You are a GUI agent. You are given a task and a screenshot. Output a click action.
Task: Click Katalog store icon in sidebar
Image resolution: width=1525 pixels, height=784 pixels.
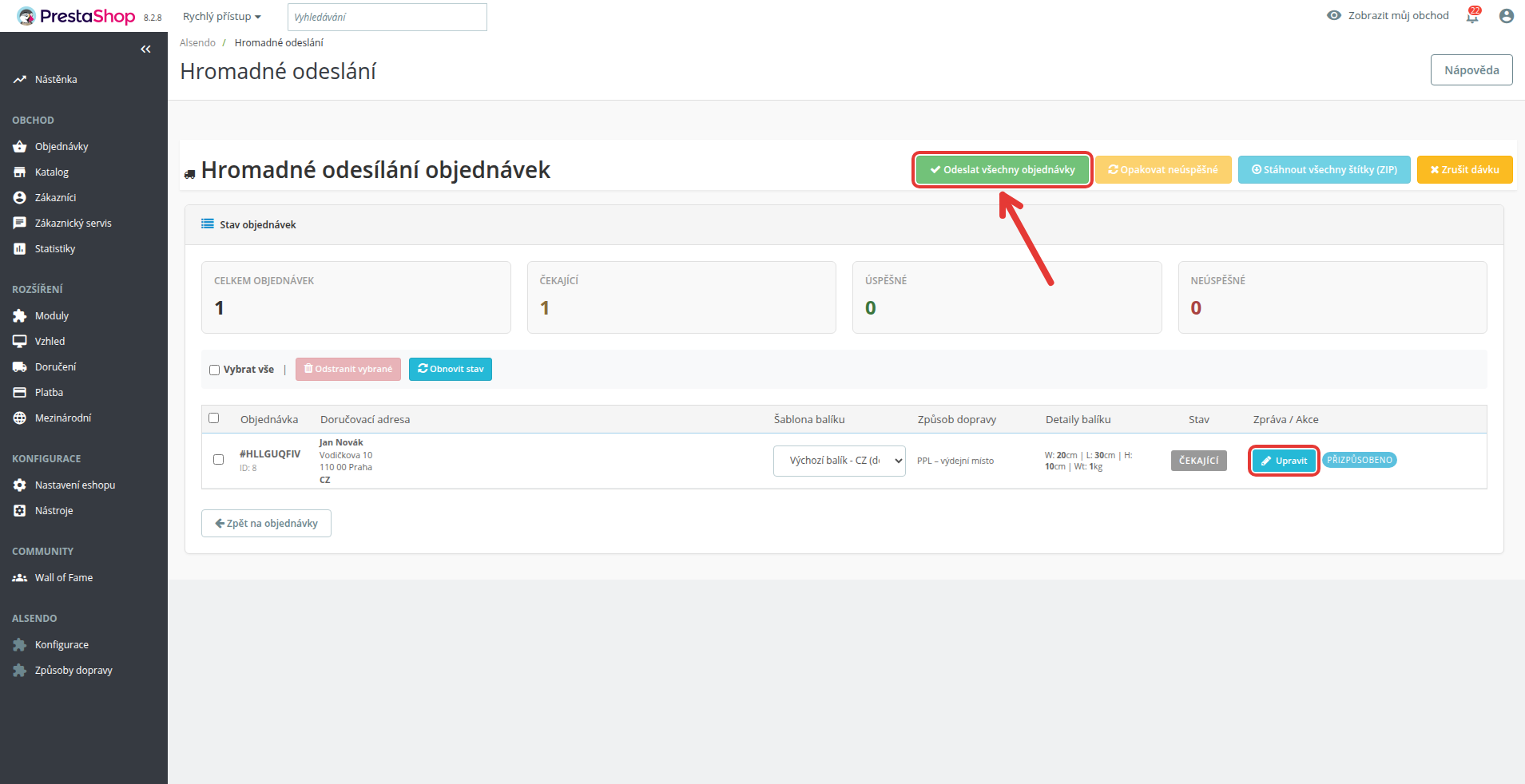pos(20,172)
